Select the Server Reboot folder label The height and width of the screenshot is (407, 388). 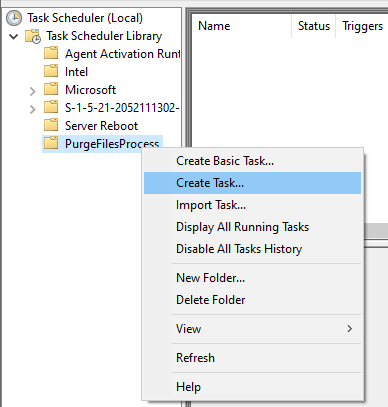tap(101, 126)
